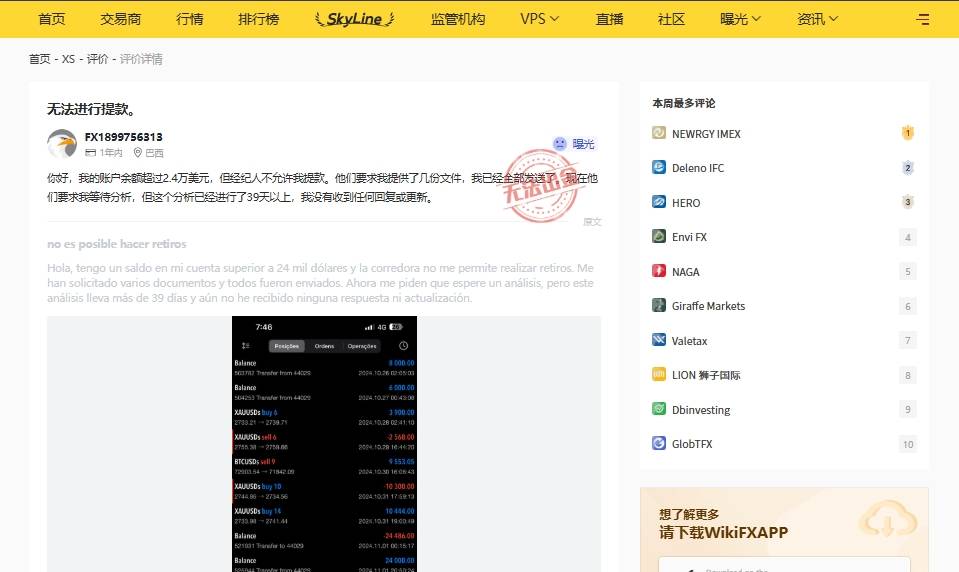Open username FX1899756313 profile link
Screen dimensions: 959x572
click(x=124, y=137)
